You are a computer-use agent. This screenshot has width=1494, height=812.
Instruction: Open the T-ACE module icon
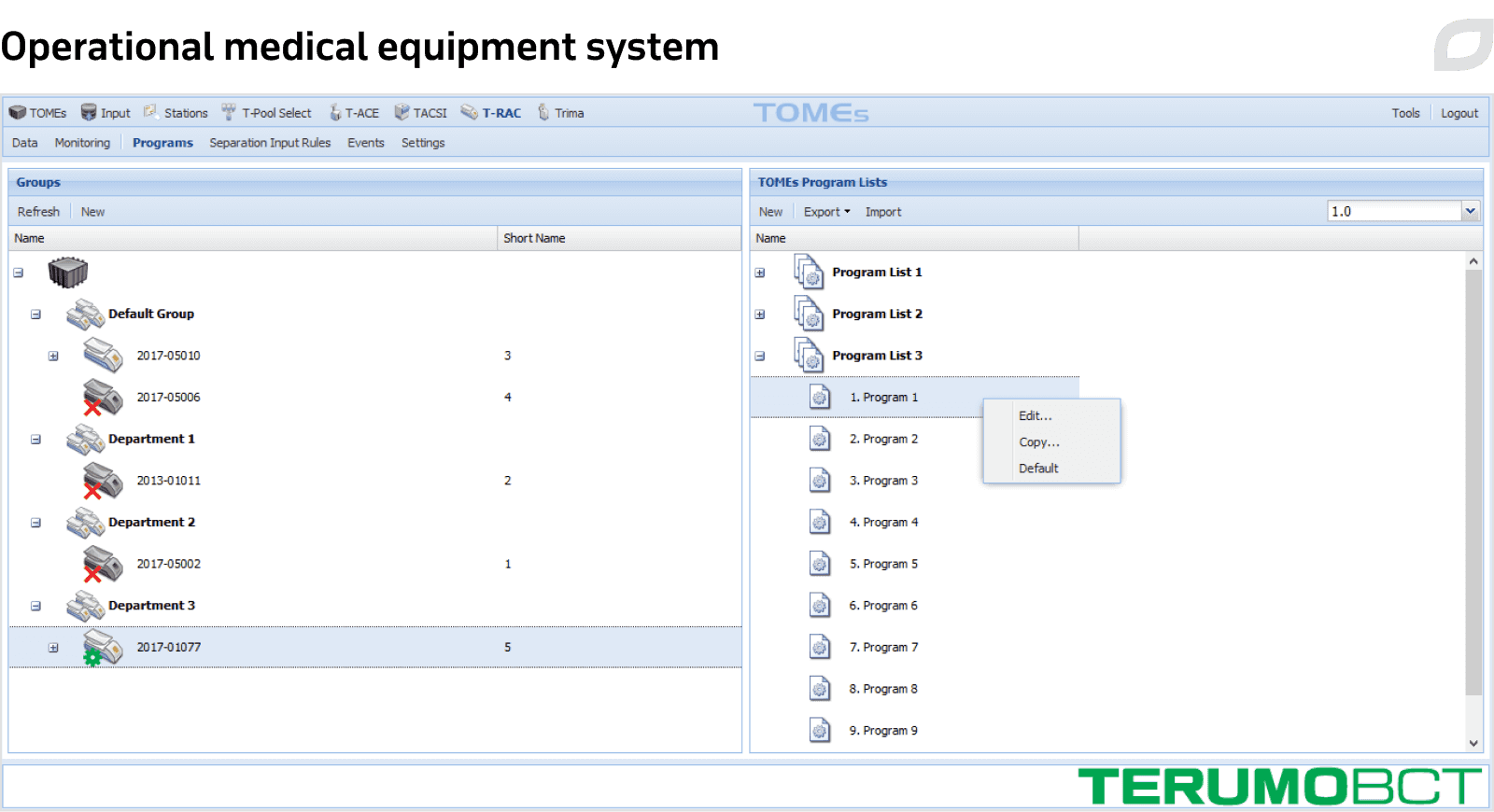click(x=335, y=113)
